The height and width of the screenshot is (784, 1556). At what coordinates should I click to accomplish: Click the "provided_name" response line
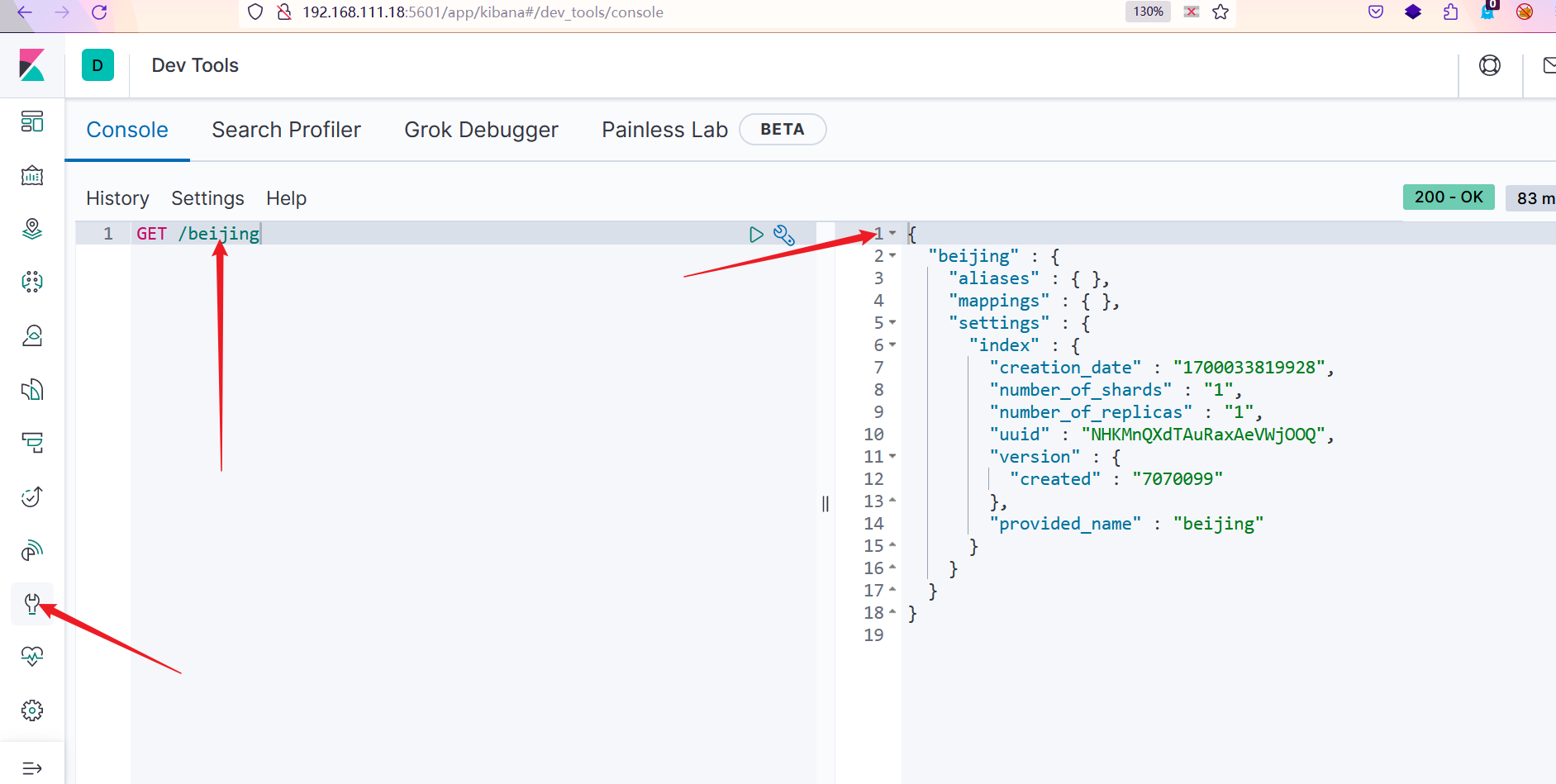pos(1126,524)
